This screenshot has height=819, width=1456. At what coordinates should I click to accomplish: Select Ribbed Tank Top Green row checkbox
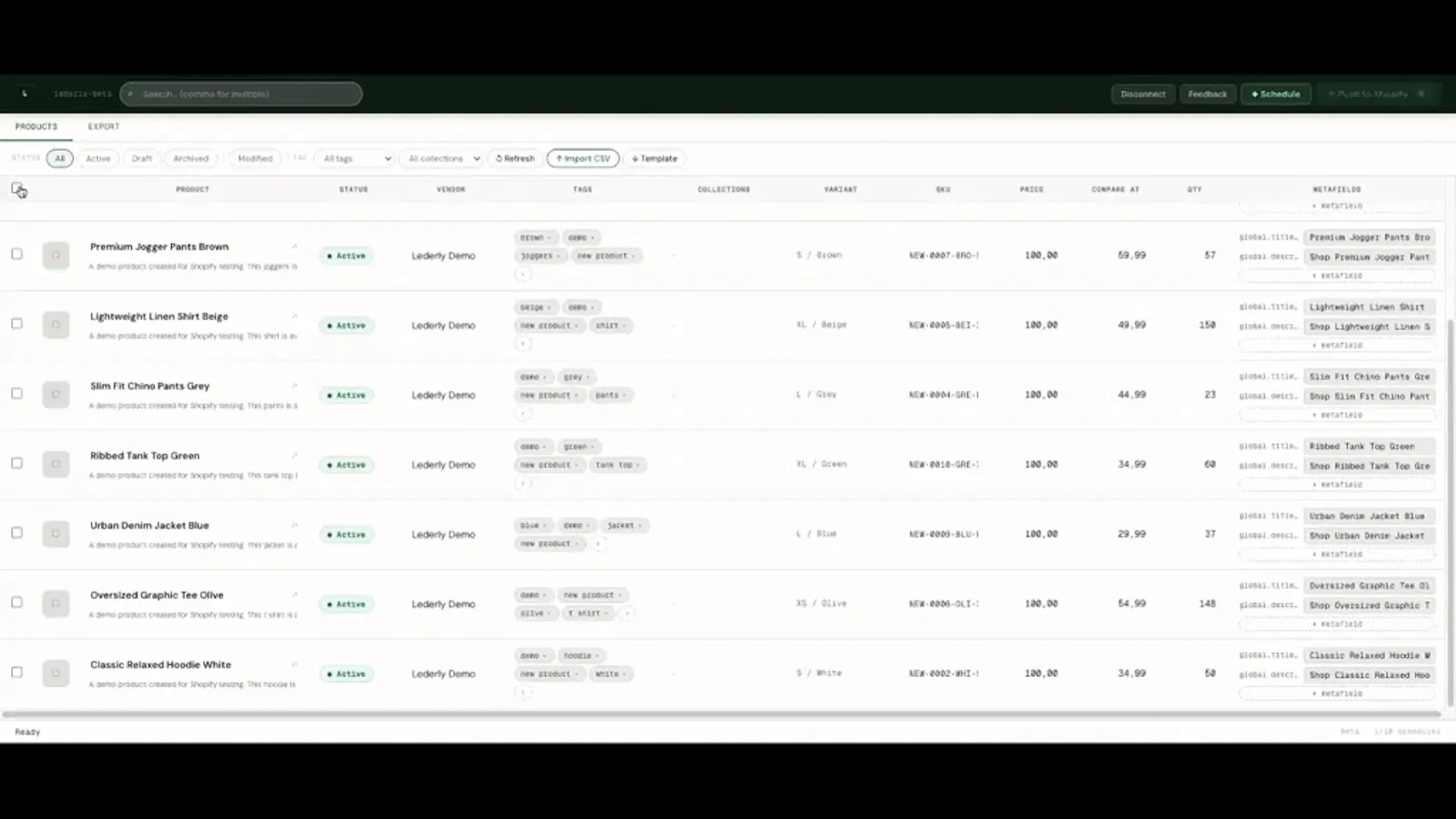tap(16, 462)
